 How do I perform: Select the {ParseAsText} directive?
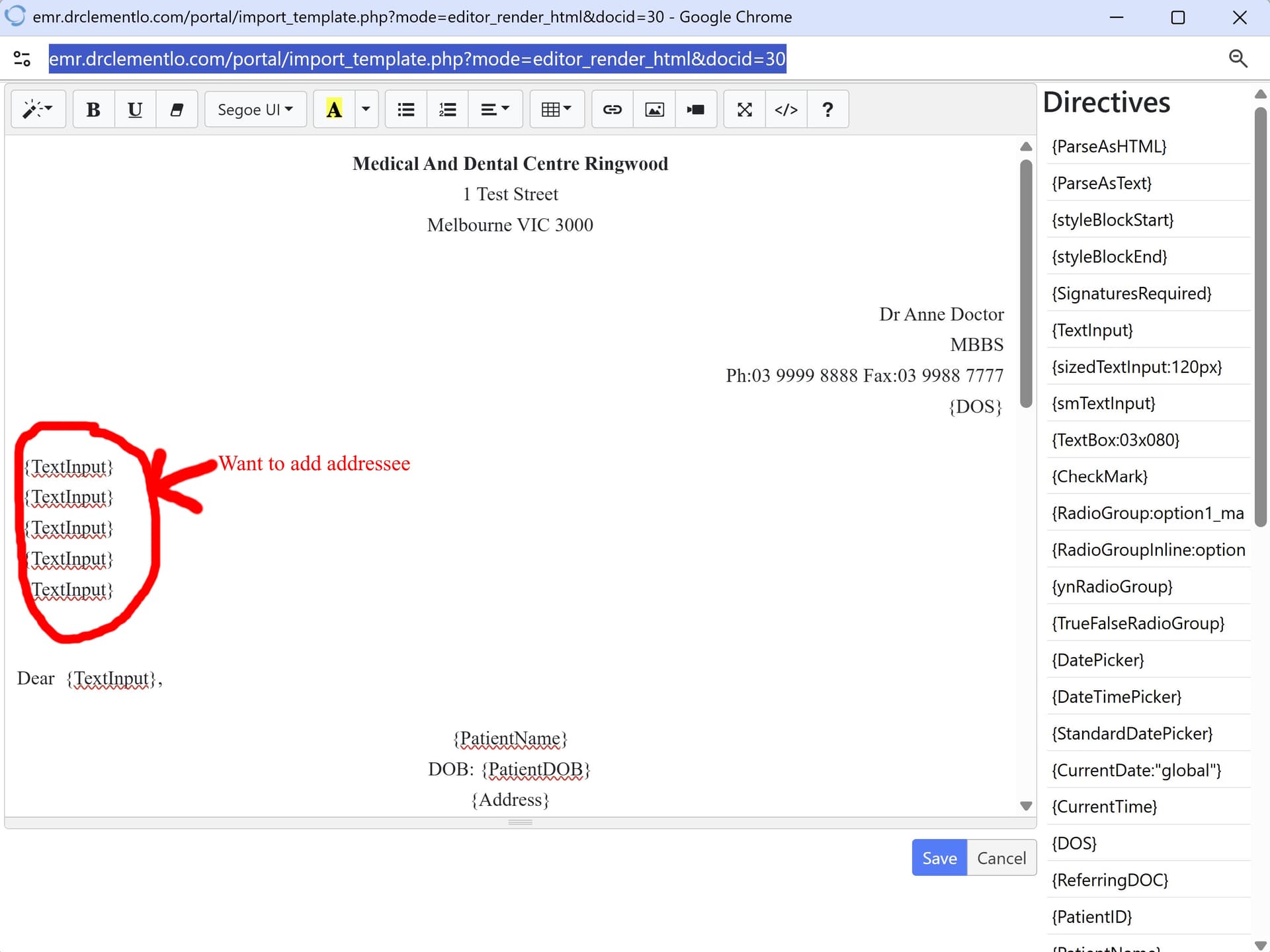(x=1148, y=182)
